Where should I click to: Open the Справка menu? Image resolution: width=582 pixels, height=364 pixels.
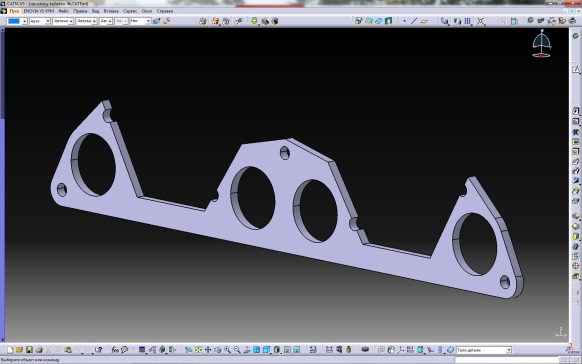165,11
